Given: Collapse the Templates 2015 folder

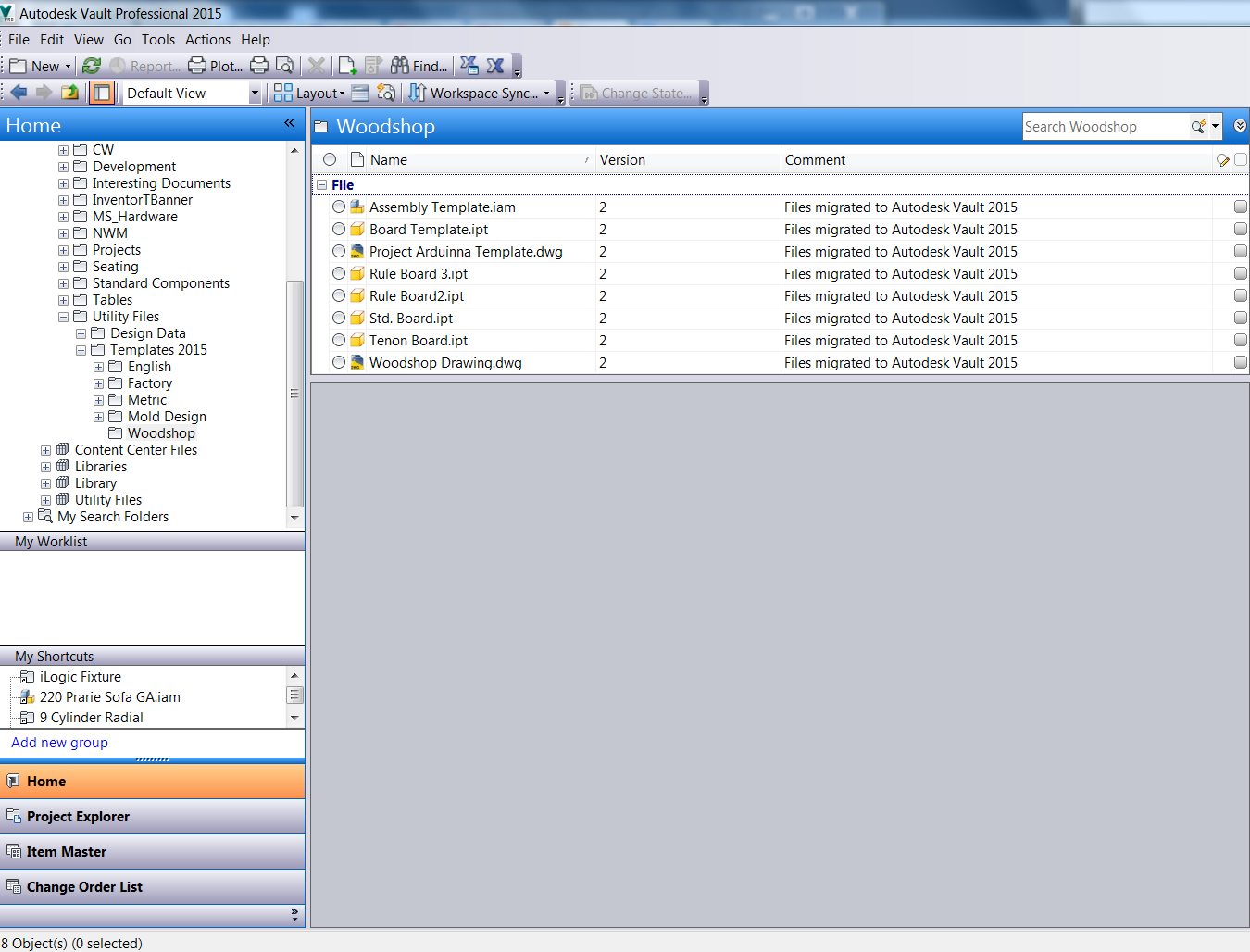Looking at the screenshot, I should click(81, 350).
